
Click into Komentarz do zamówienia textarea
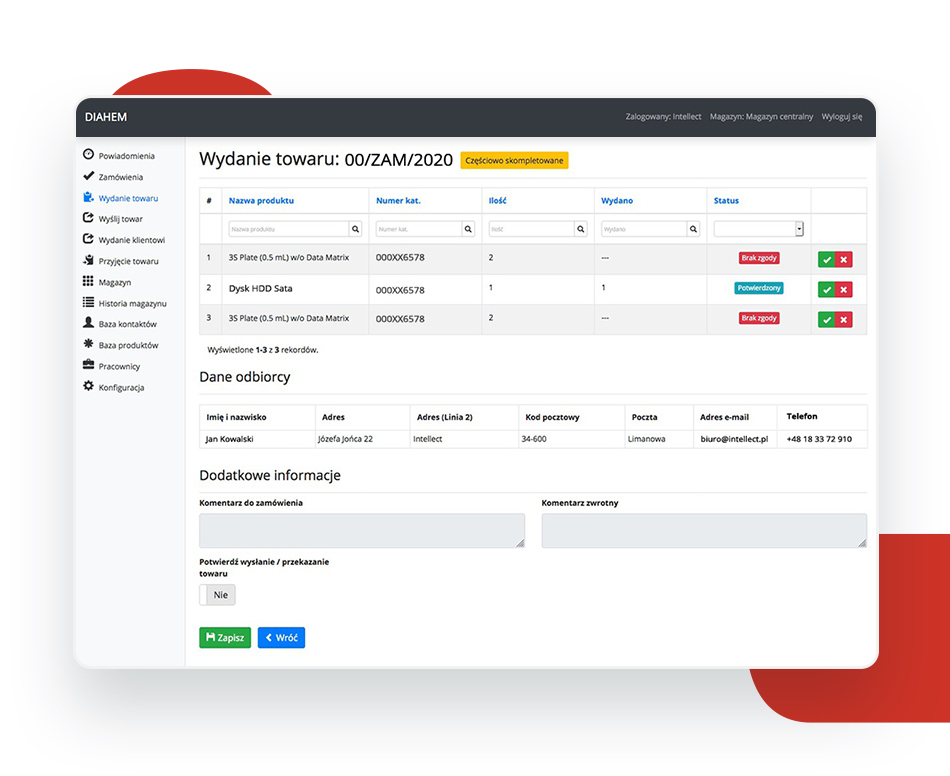362,531
